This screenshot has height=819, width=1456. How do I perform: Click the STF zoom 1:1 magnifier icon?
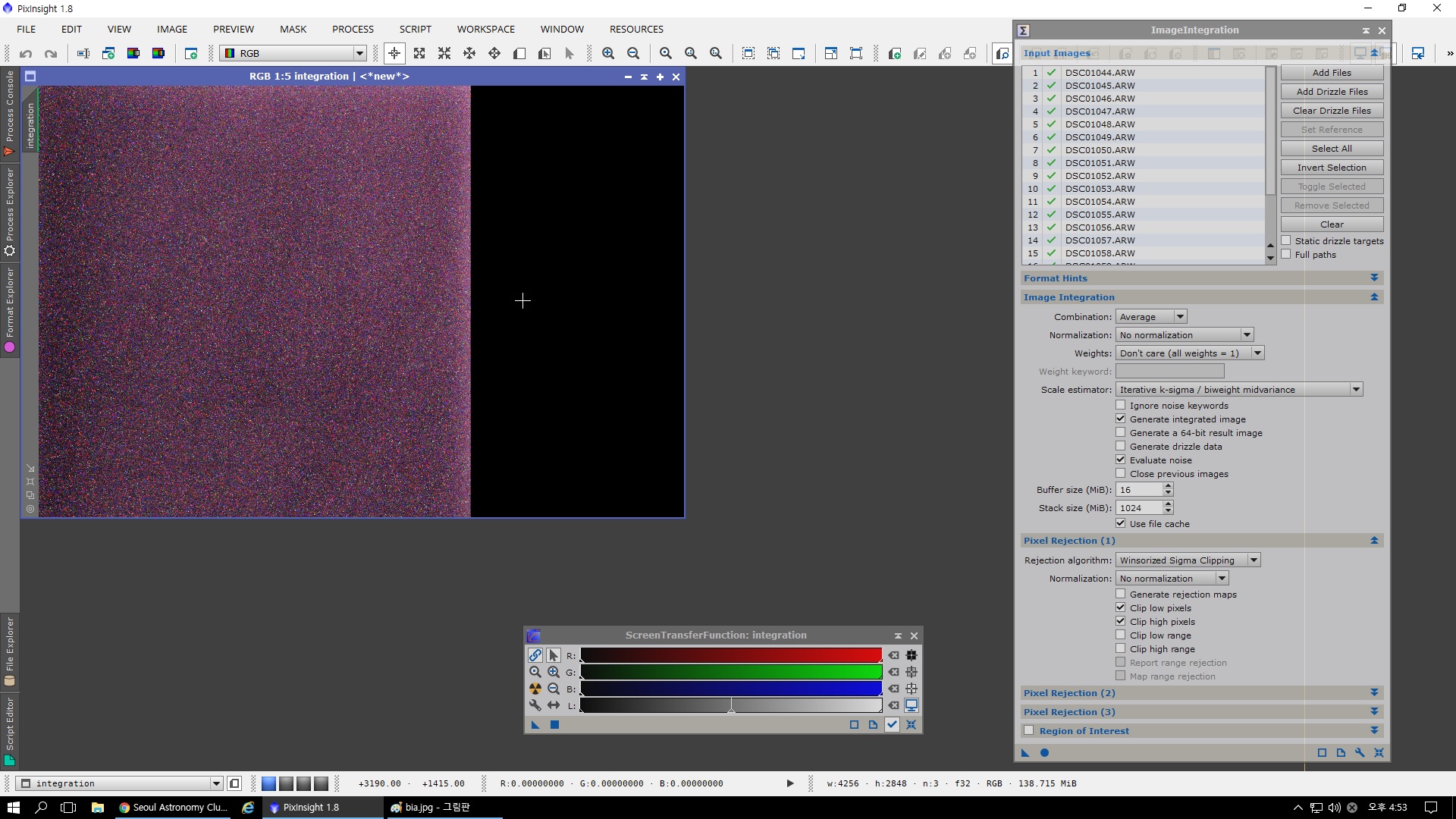(535, 672)
